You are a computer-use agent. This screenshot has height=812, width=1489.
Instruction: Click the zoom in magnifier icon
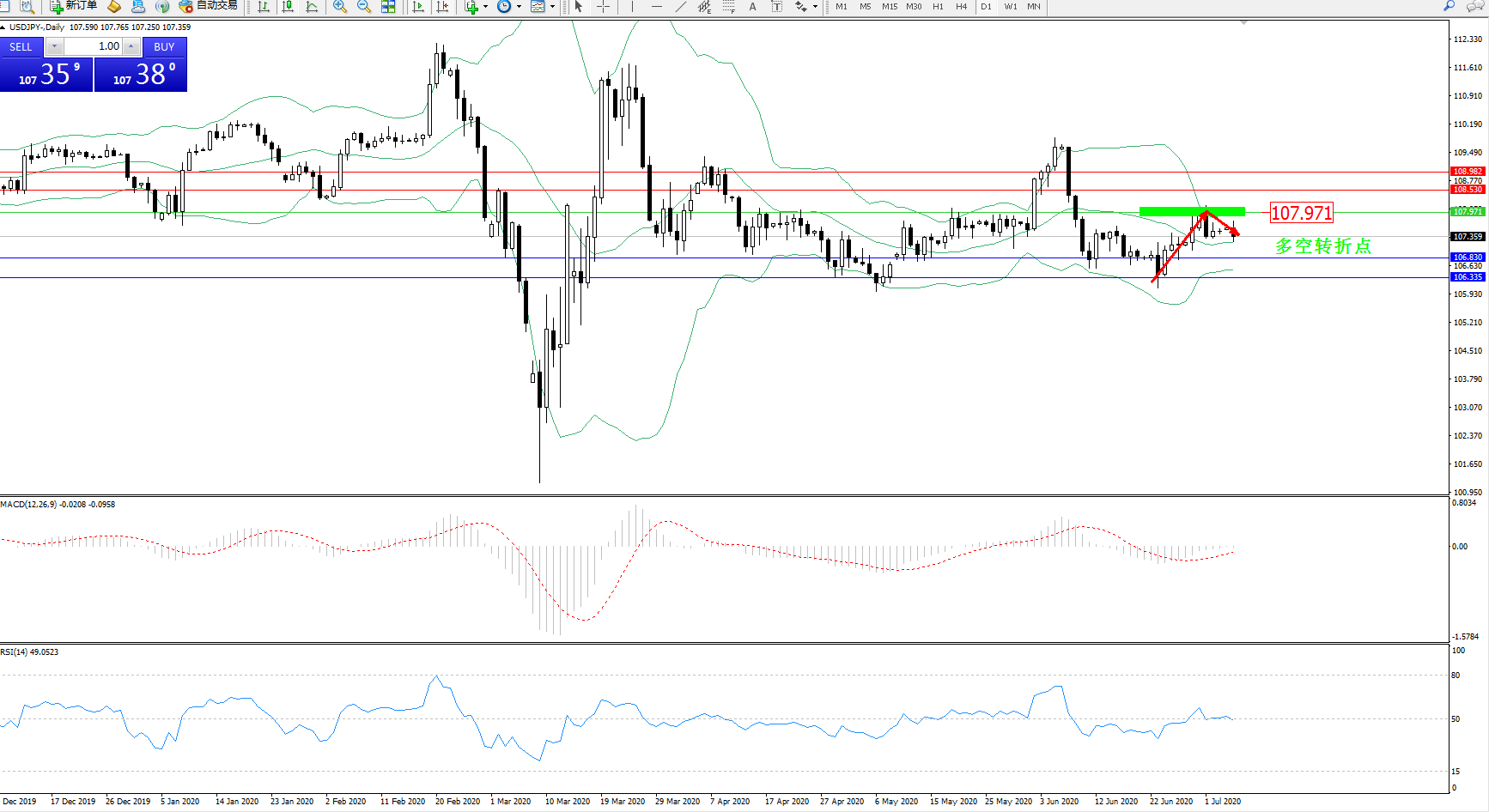click(x=340, y=7)
